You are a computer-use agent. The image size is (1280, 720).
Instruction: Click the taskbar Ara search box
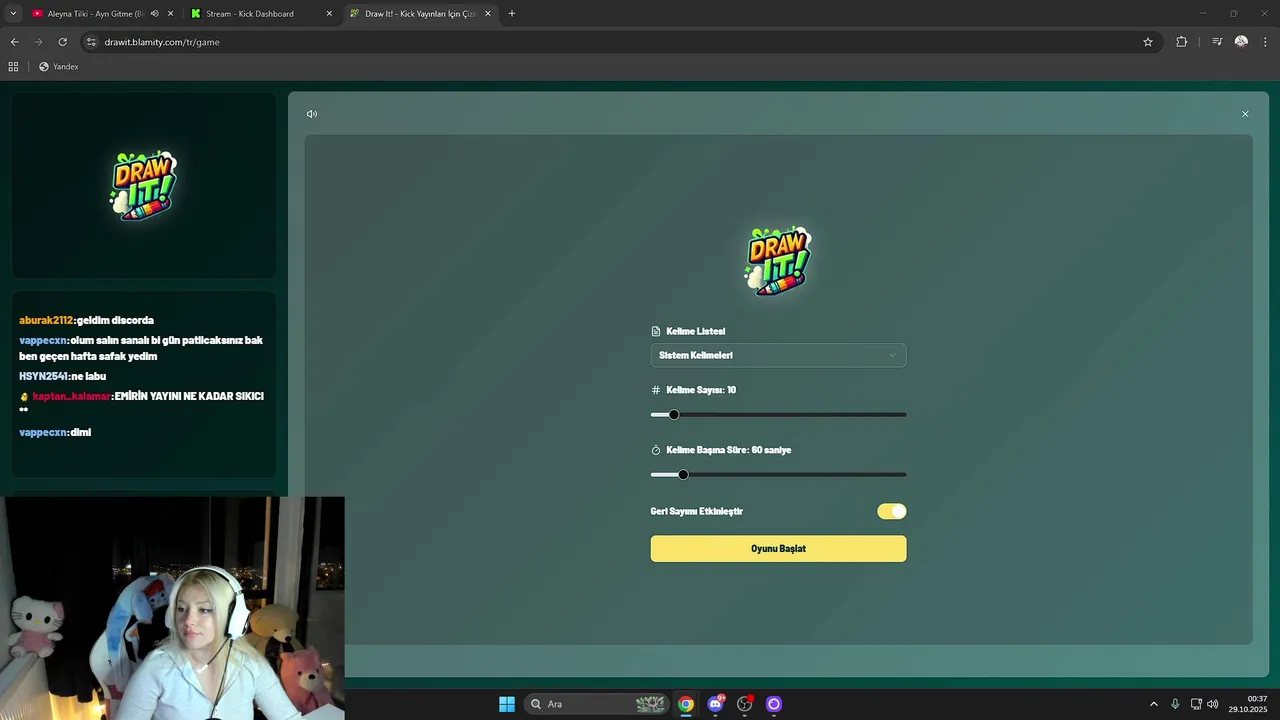[x=596, y=704]
